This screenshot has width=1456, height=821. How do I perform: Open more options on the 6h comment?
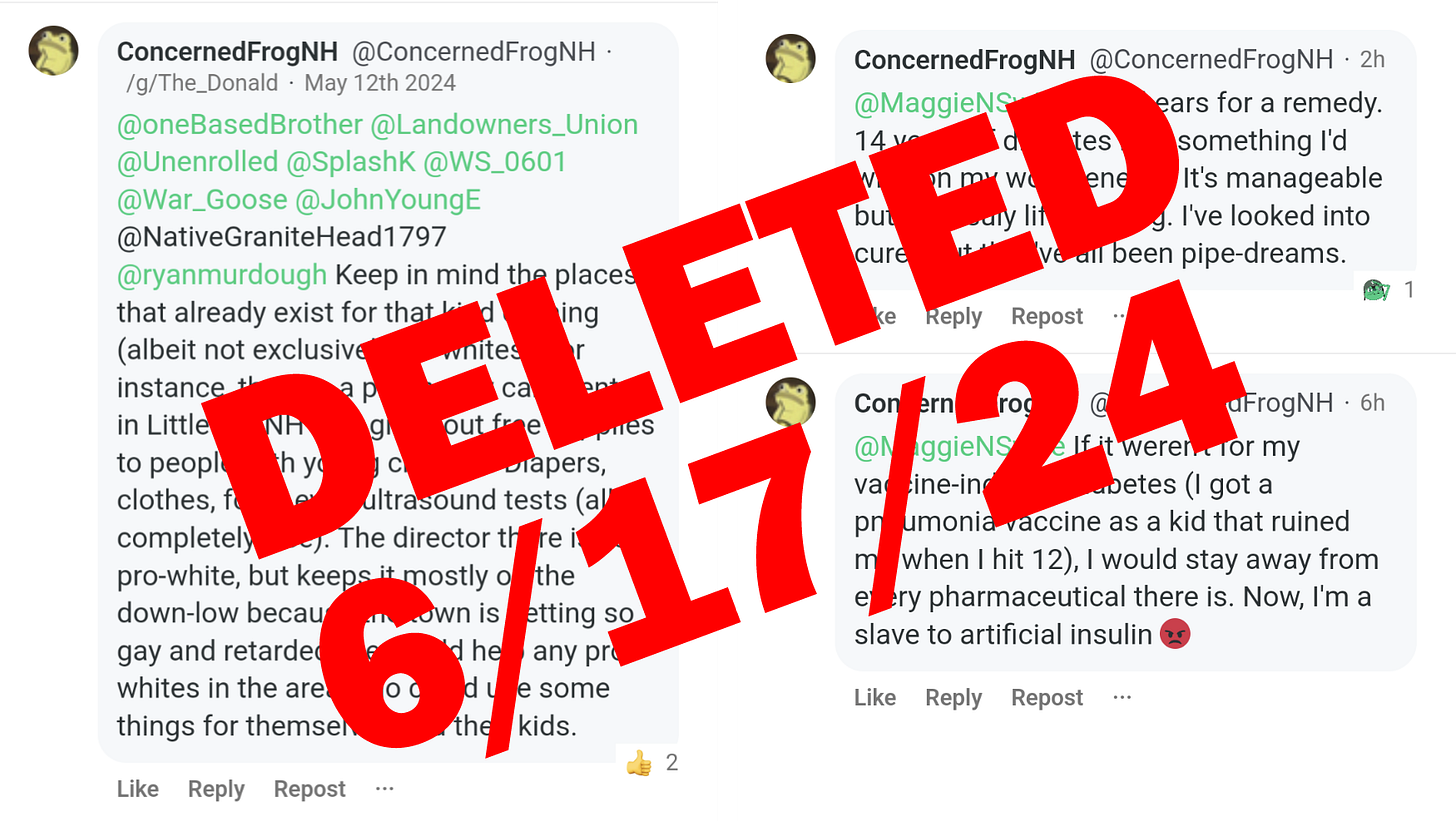coord(1122,697)
